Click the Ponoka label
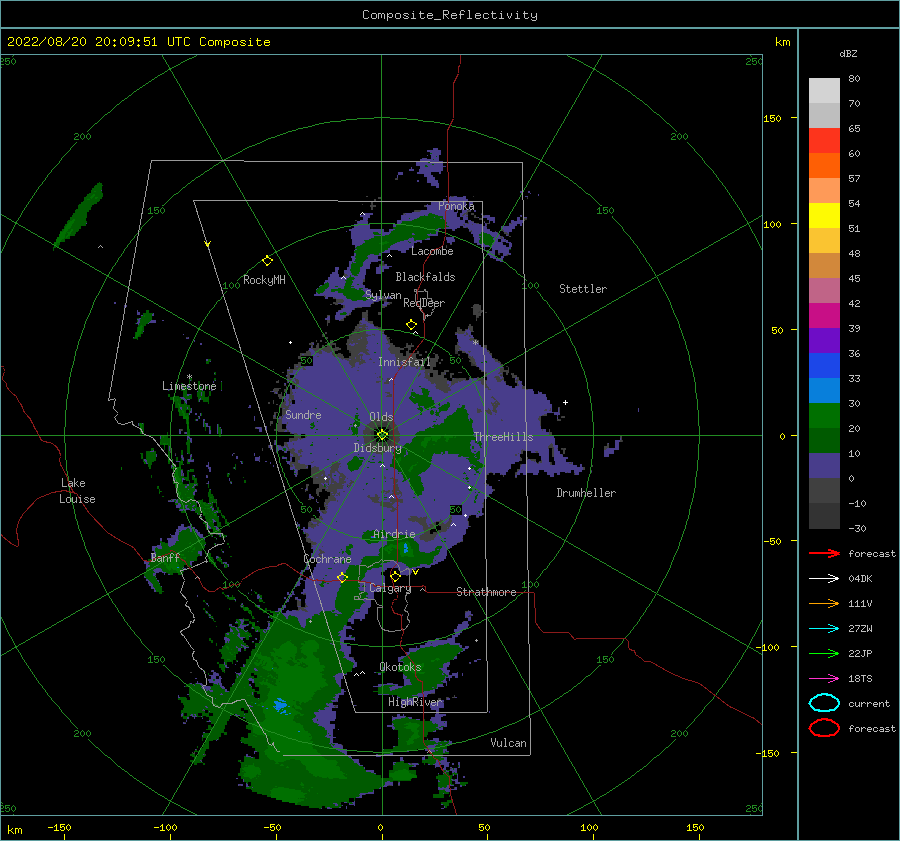The image size is (900, 841). point(456,206)
